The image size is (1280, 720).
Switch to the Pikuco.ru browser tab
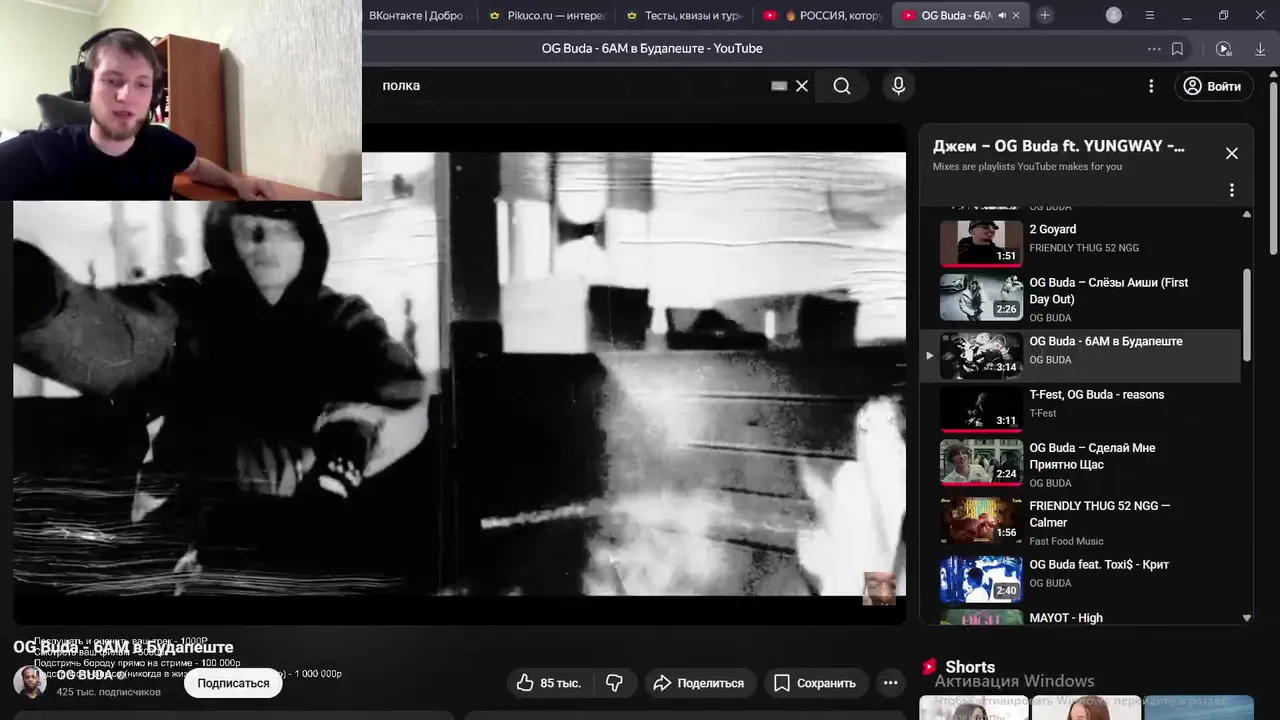548,15
